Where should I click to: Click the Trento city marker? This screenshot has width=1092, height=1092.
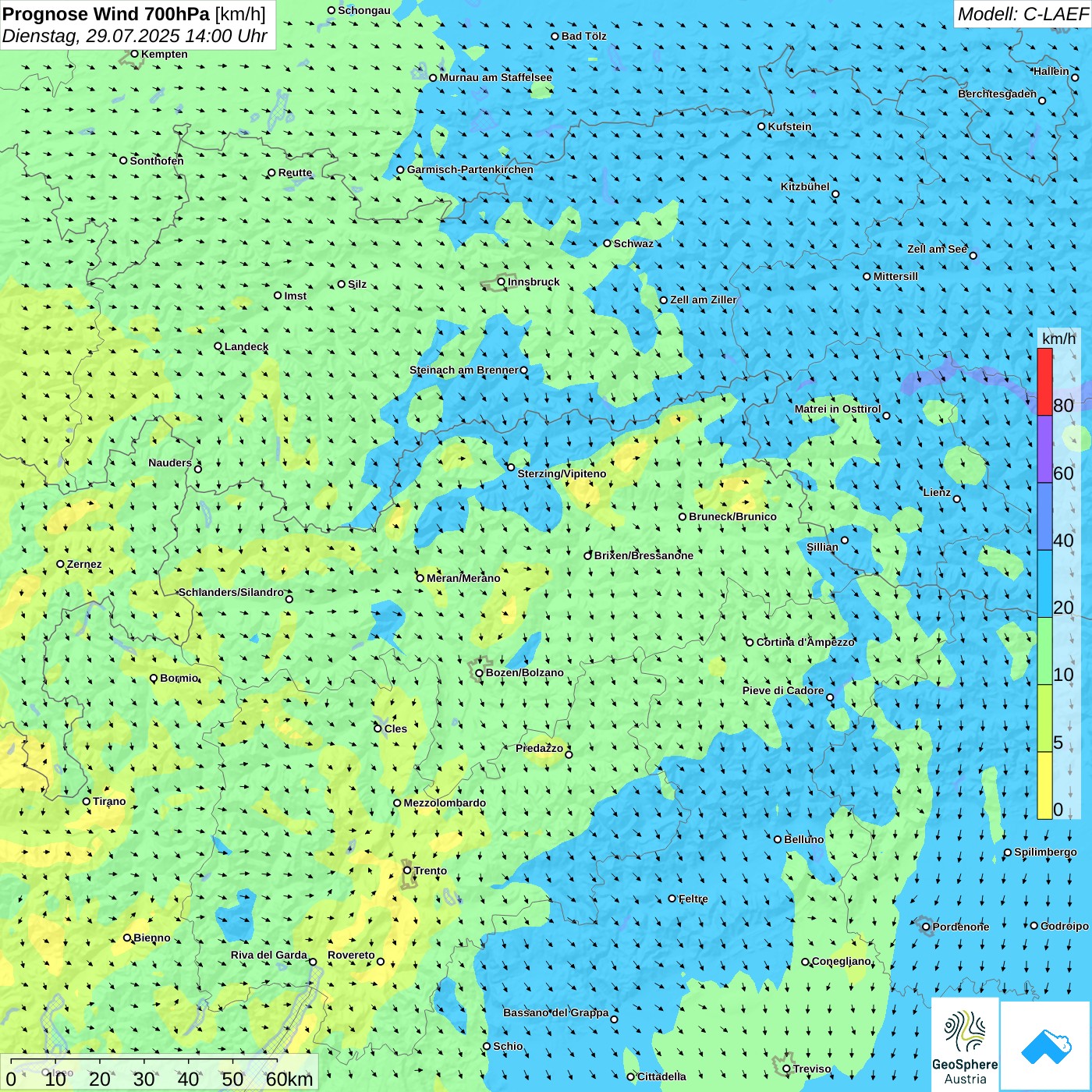click(x=407, y=870)
